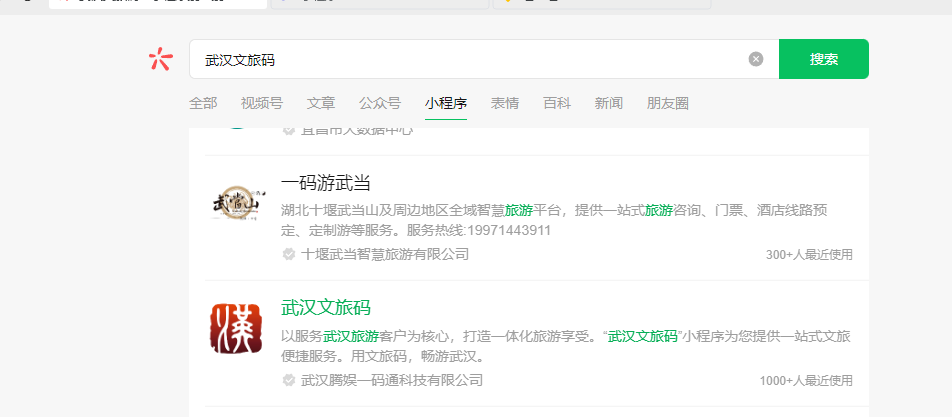Switch to the 表情 tab
952x417 pixels.
tap(505, 103)
